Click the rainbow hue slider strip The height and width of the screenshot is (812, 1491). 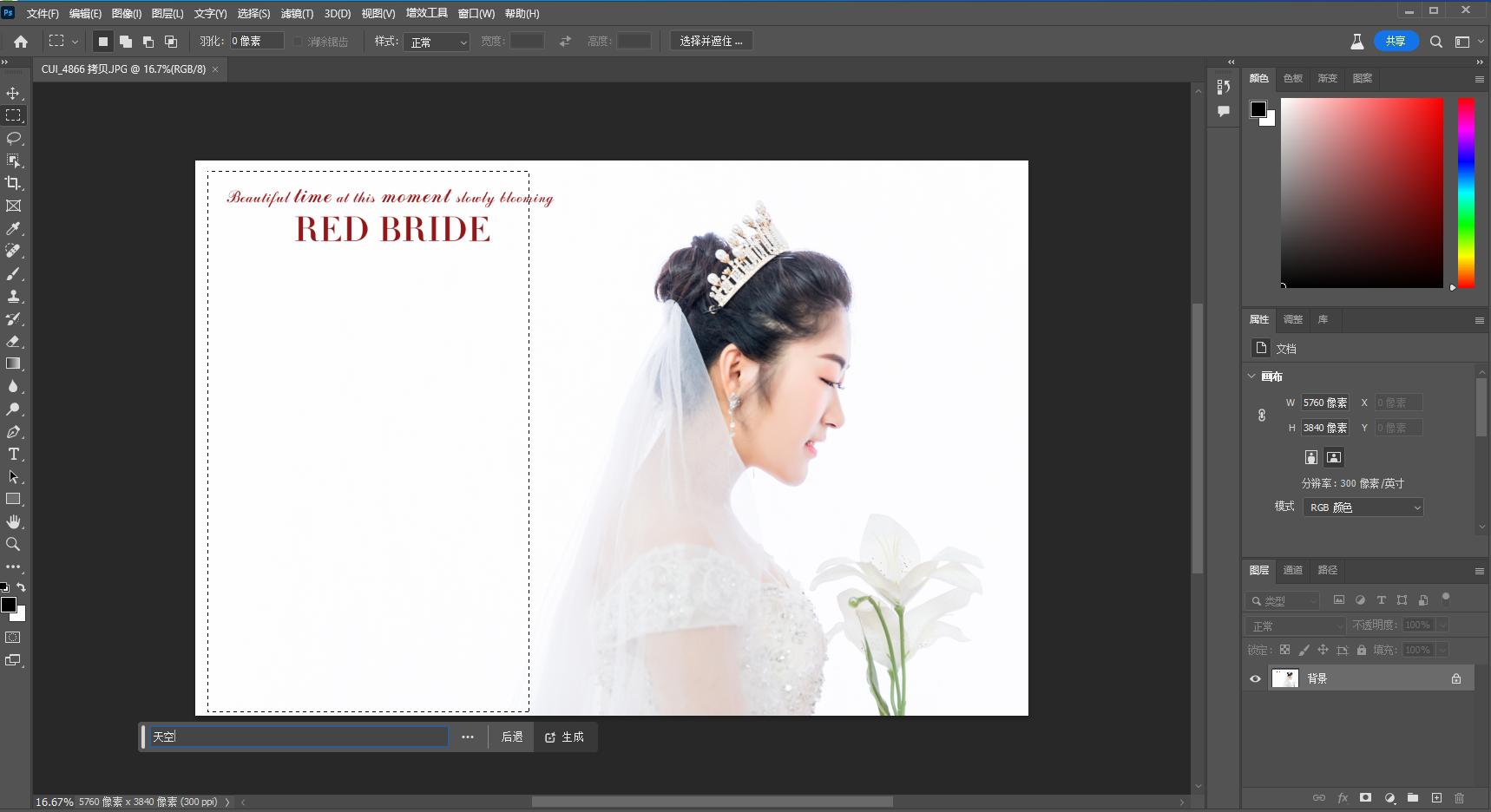pos(1466,193)
